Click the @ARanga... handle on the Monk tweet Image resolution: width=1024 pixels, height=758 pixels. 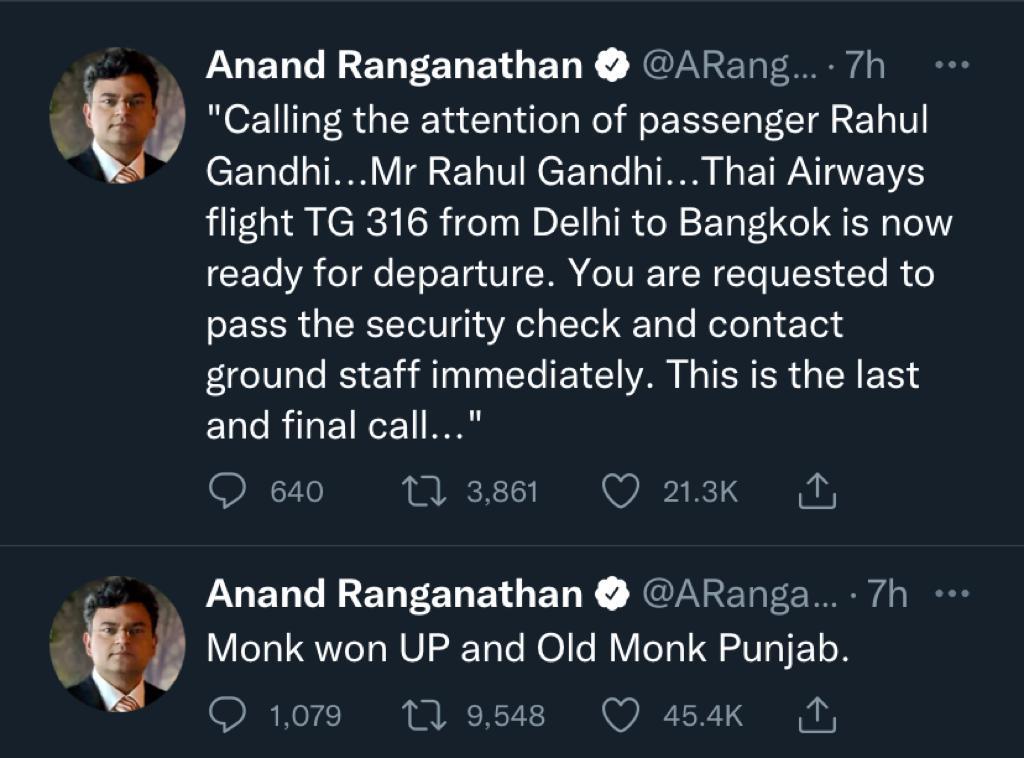click(x=739, y=594)
